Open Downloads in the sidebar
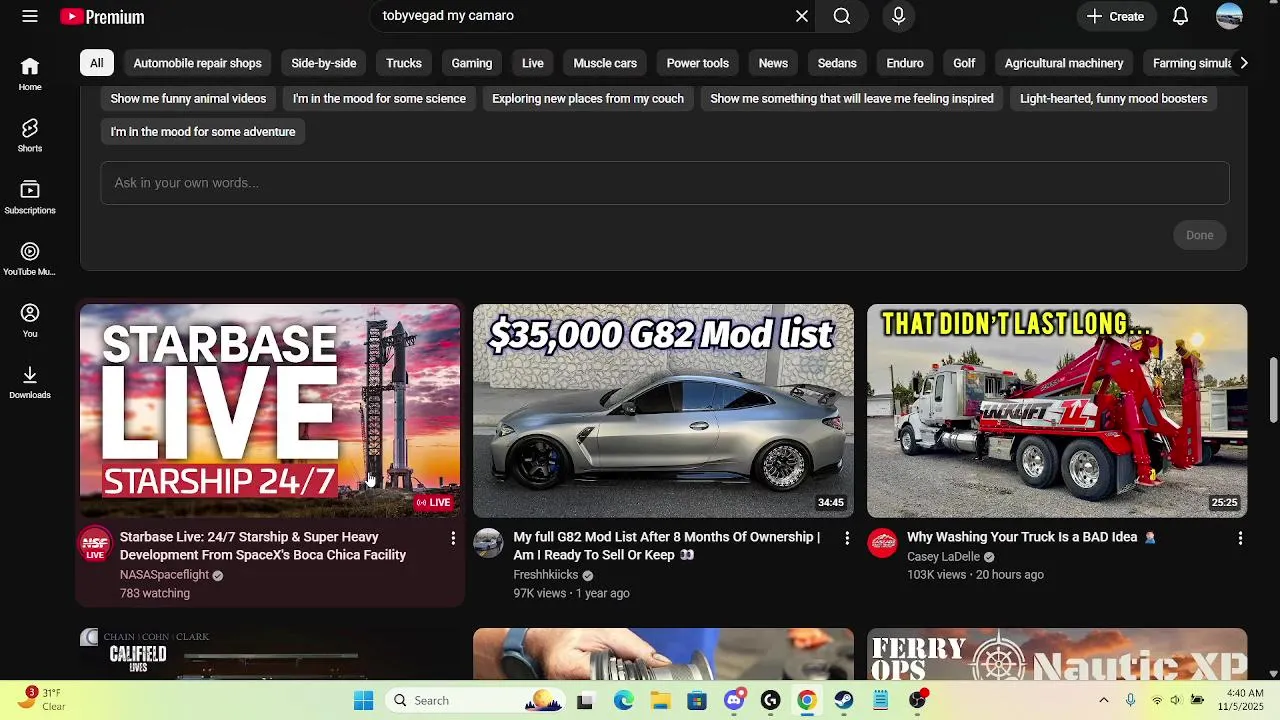Image resolution: width=1280 pixels, height=720 pixels. tap(30, 383)
